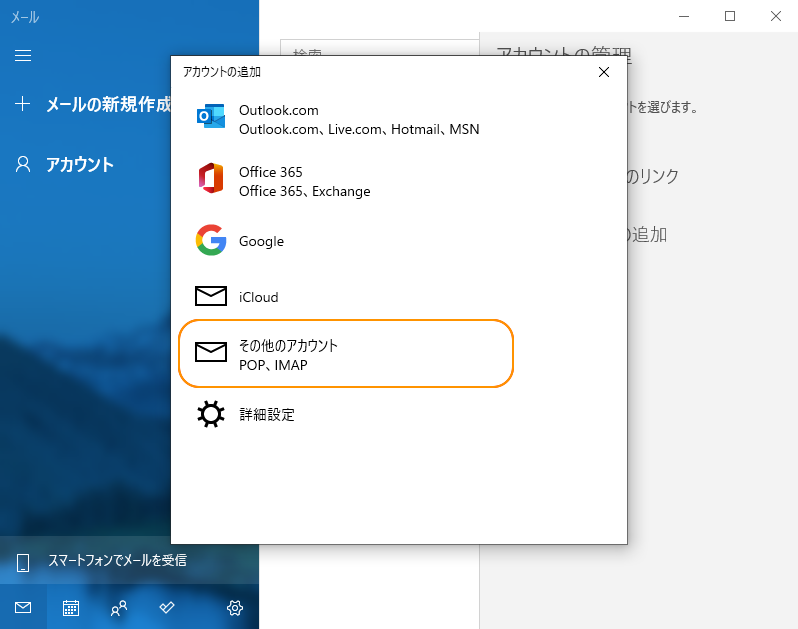Open the hamburger navigation menu
This screenshot has height=629, width=798.
pyautogui.click(x=23, y=55)
